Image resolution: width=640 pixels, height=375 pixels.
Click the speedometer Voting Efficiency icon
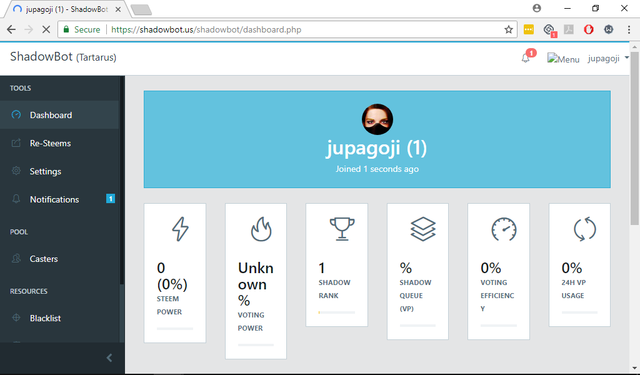pos(504,229)
